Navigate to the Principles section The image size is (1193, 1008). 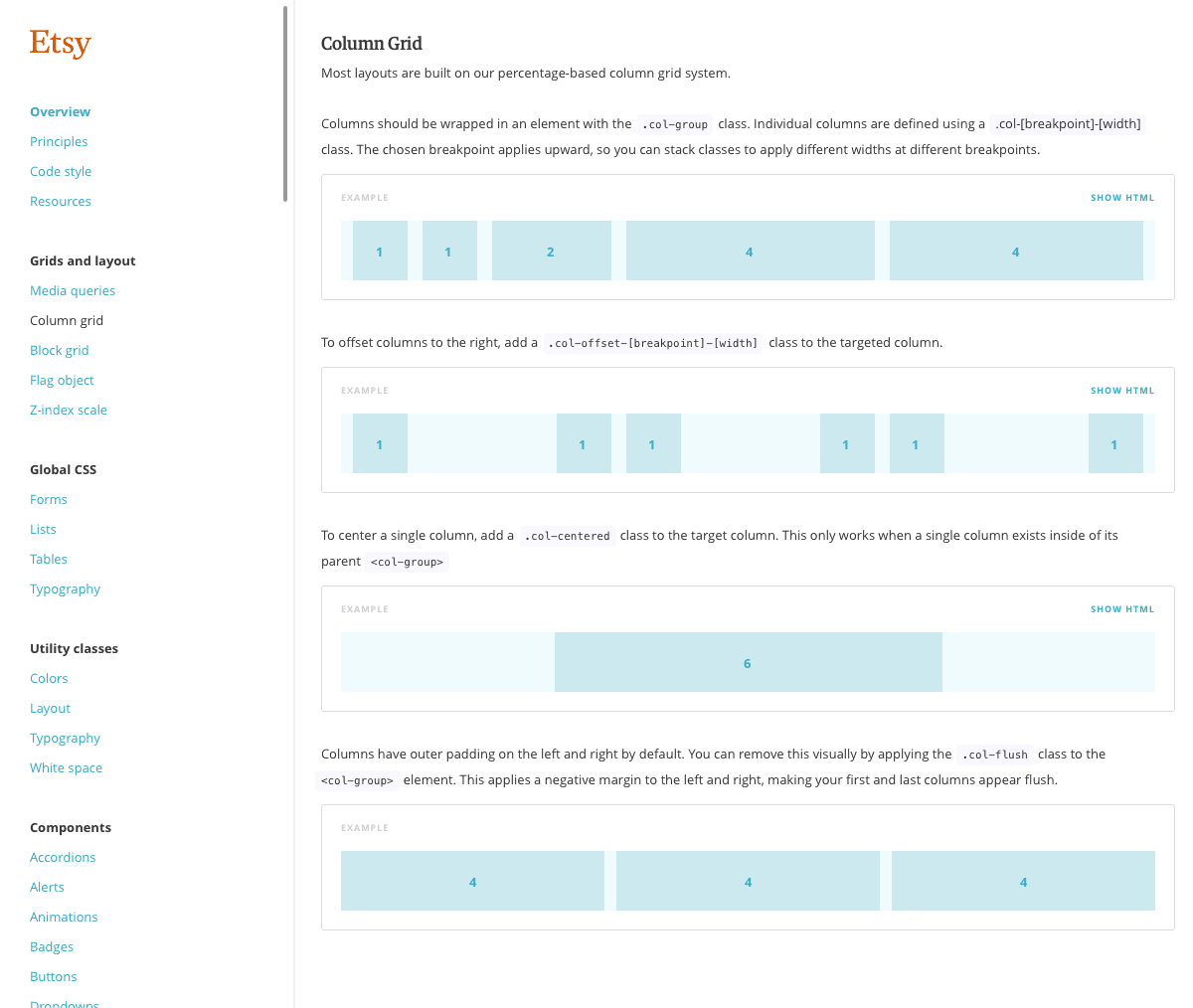[x=59, y=141]
